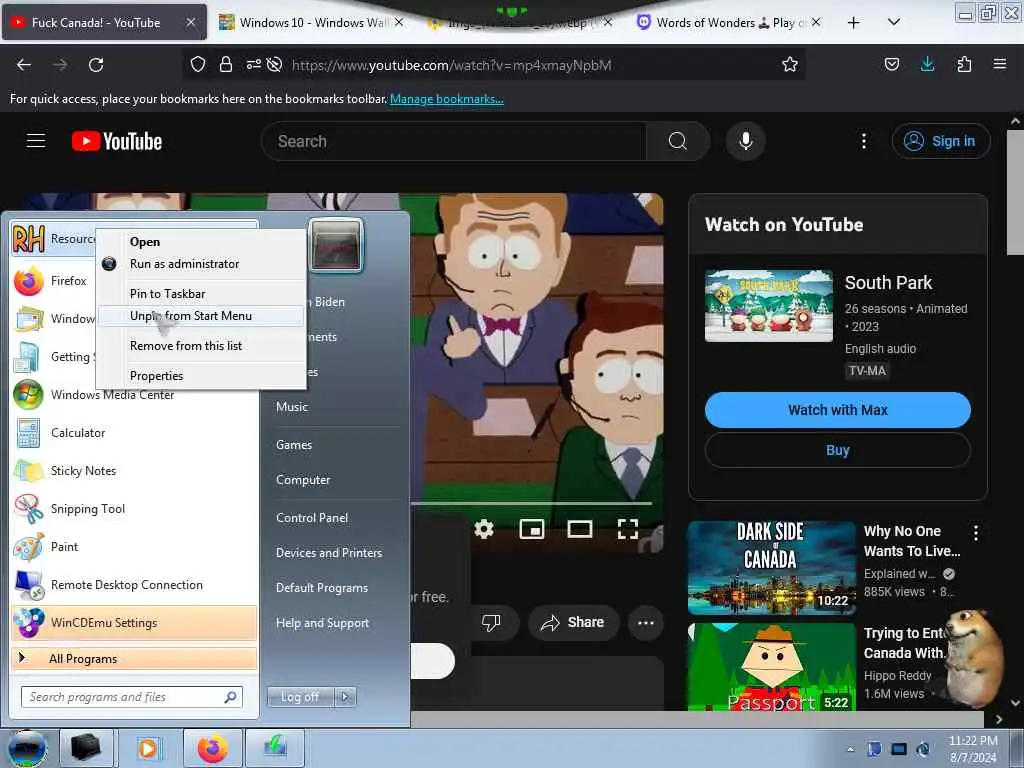Click the Log off button
The height and width of the screenshot is (768, 1024).
tap(300, 697)
